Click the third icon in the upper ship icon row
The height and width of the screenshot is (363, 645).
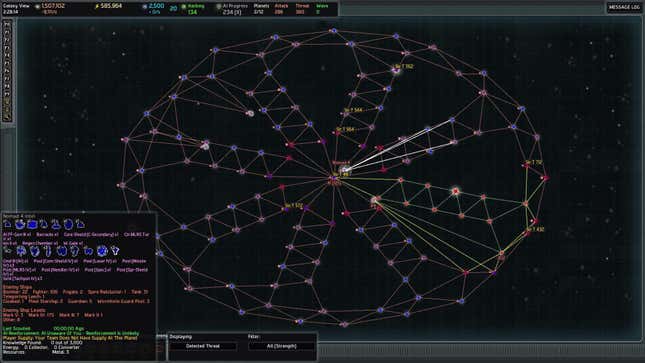[32, 224]
